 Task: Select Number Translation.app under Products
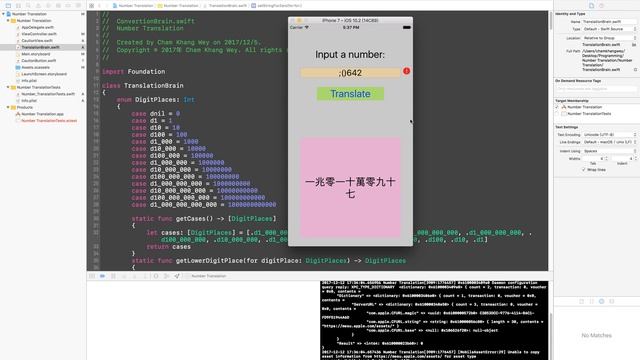(42, 114)
